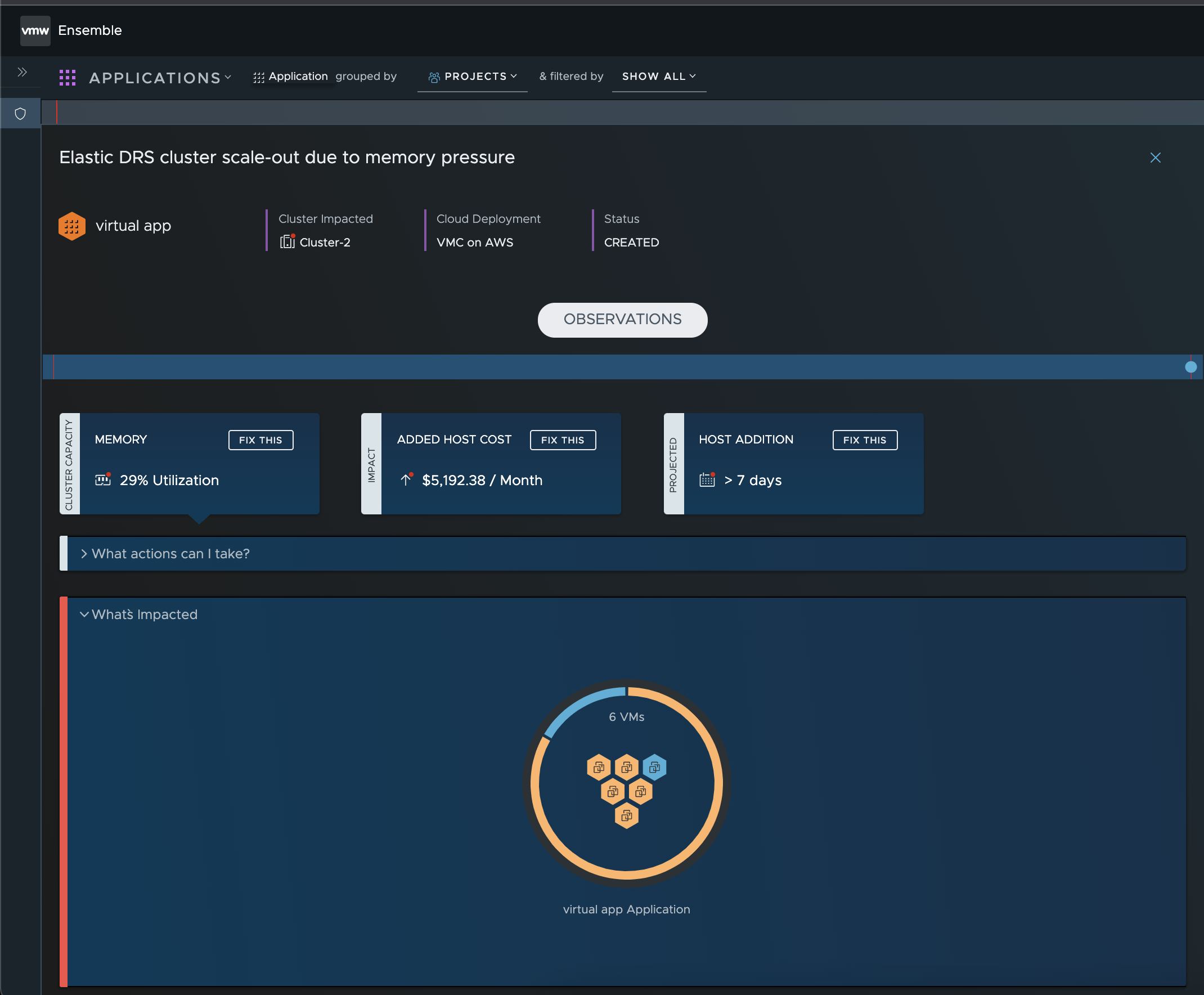The width and height of the screenshot is (1204, 995).
Task: Click FIX THIS on Added Host Cost
Action: pos(562,440)
